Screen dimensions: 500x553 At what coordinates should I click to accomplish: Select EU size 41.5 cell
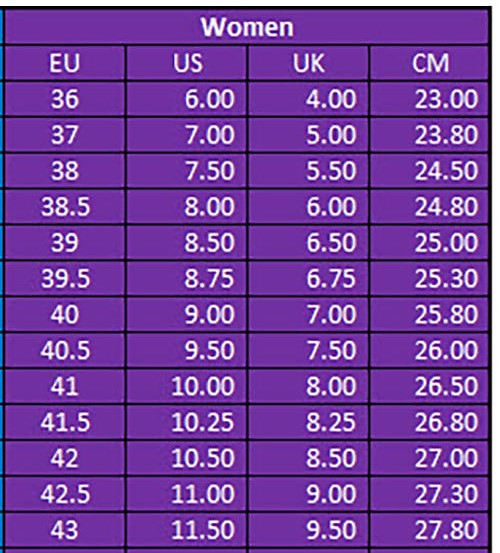pos(65,422)
